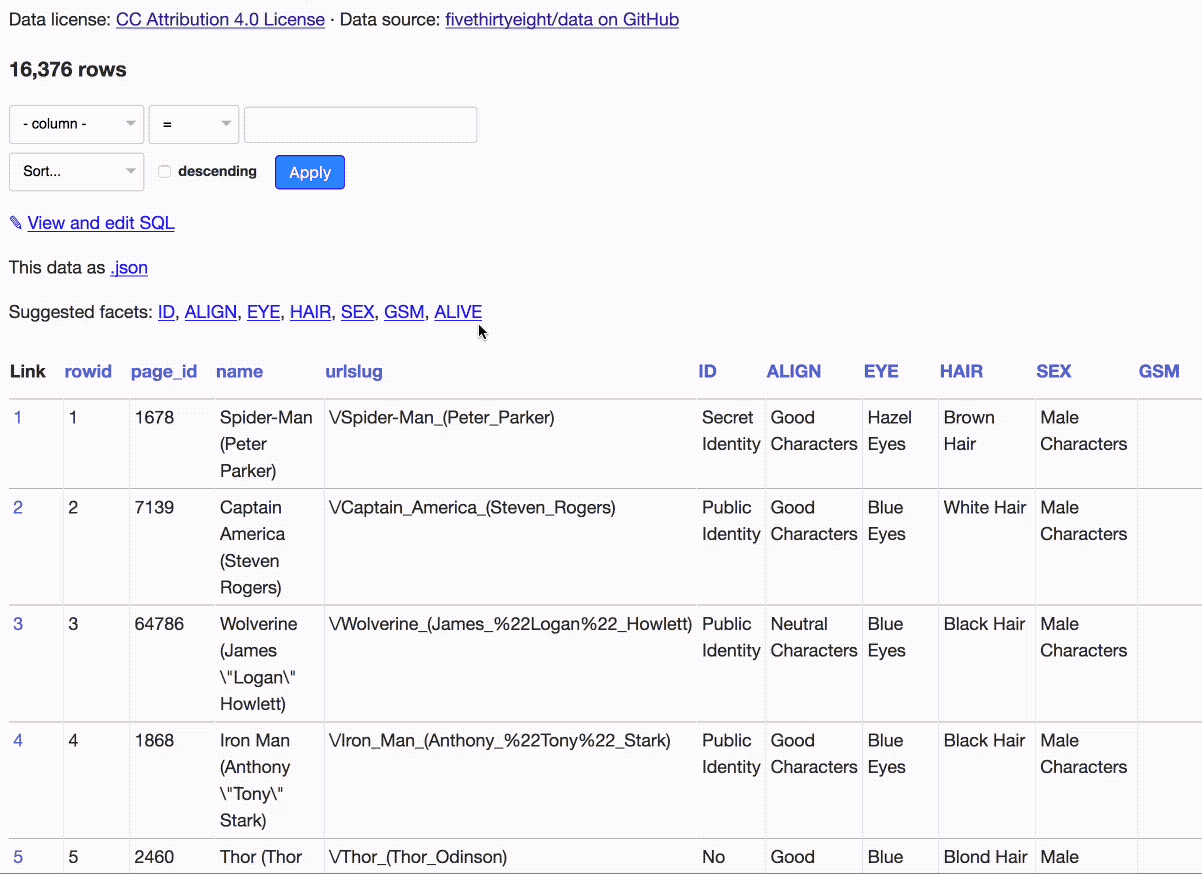Open row link 3 for Wolverine
1202x874 pixels.
click(18, 624)
